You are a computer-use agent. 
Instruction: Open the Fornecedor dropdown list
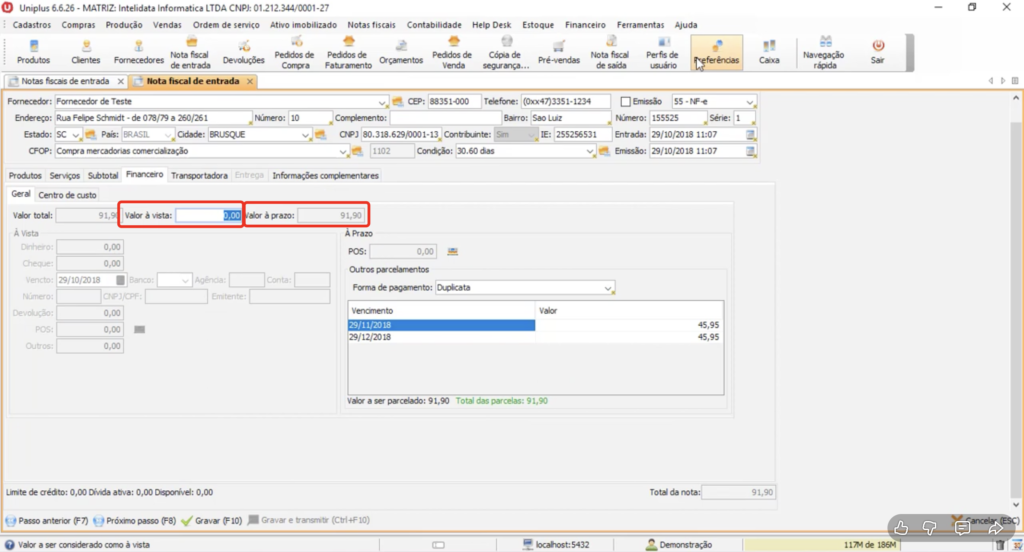click(383, 102)
